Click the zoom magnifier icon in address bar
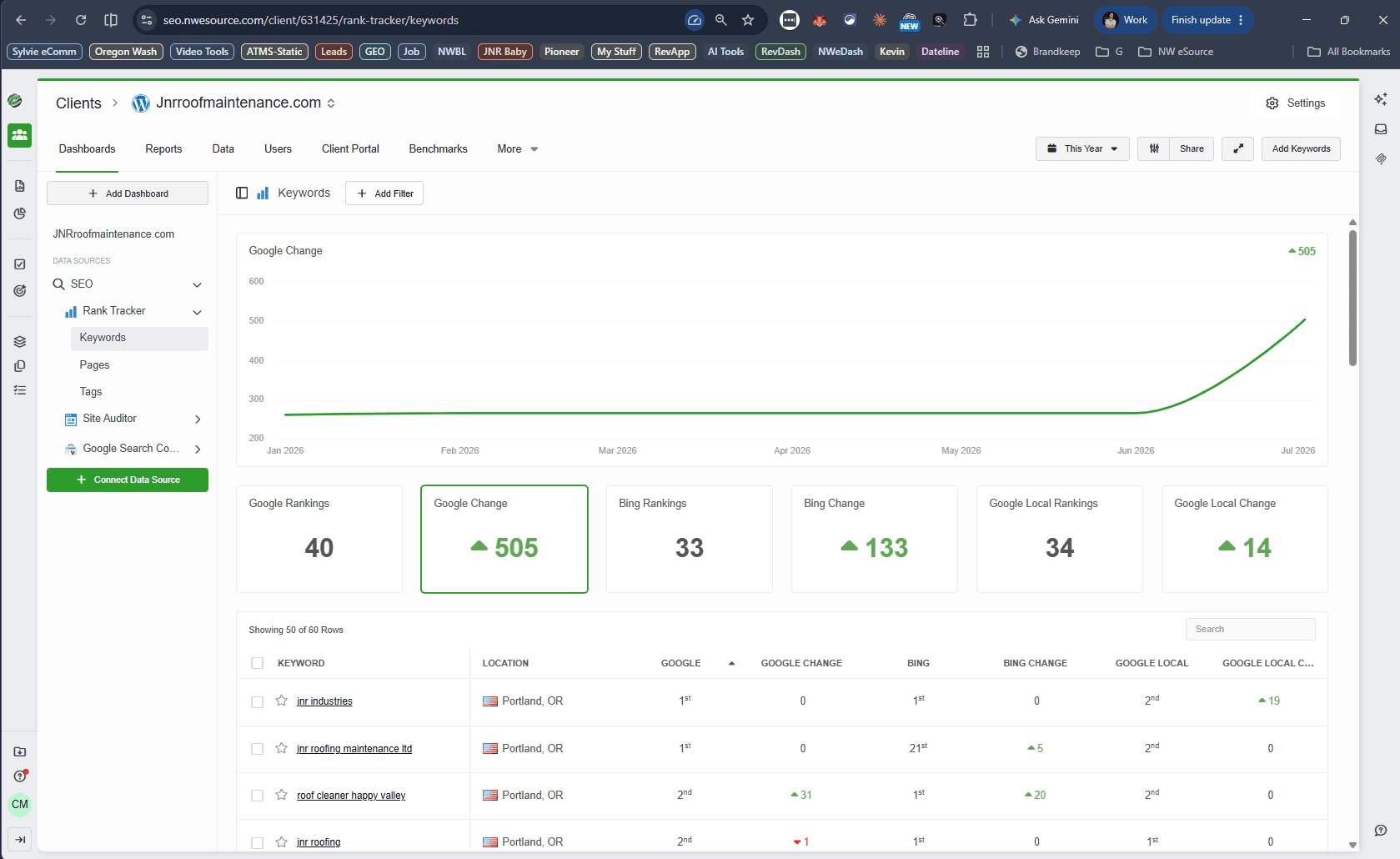The image size is (1400, 859). (x=721, y=20)
